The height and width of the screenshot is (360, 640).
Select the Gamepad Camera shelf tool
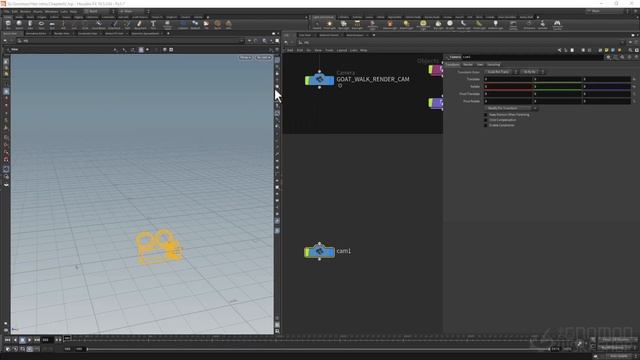(x=557, y=25)
